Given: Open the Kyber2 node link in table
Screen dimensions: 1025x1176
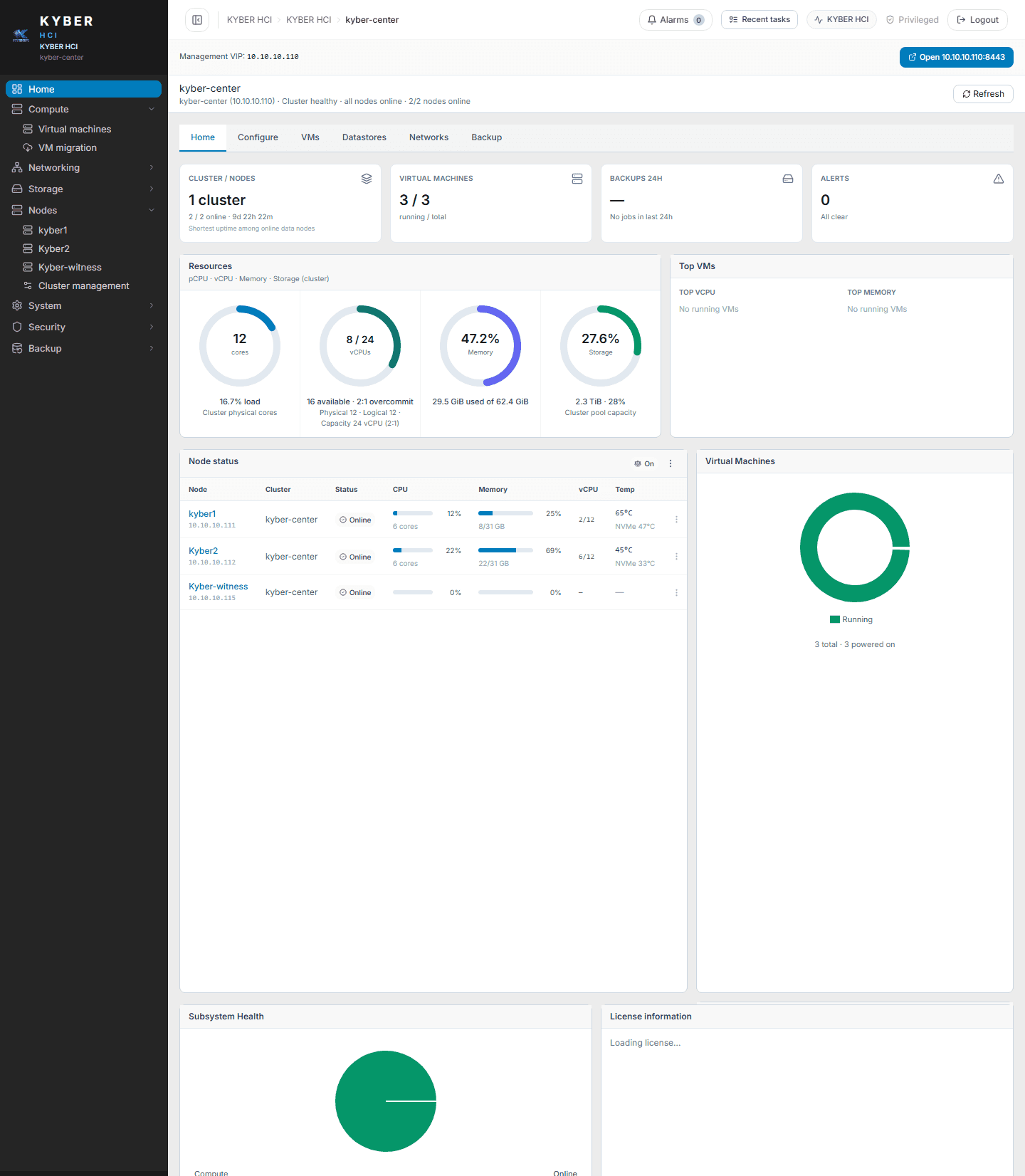Looking at the screenshot, I should [x=204, y=551].
